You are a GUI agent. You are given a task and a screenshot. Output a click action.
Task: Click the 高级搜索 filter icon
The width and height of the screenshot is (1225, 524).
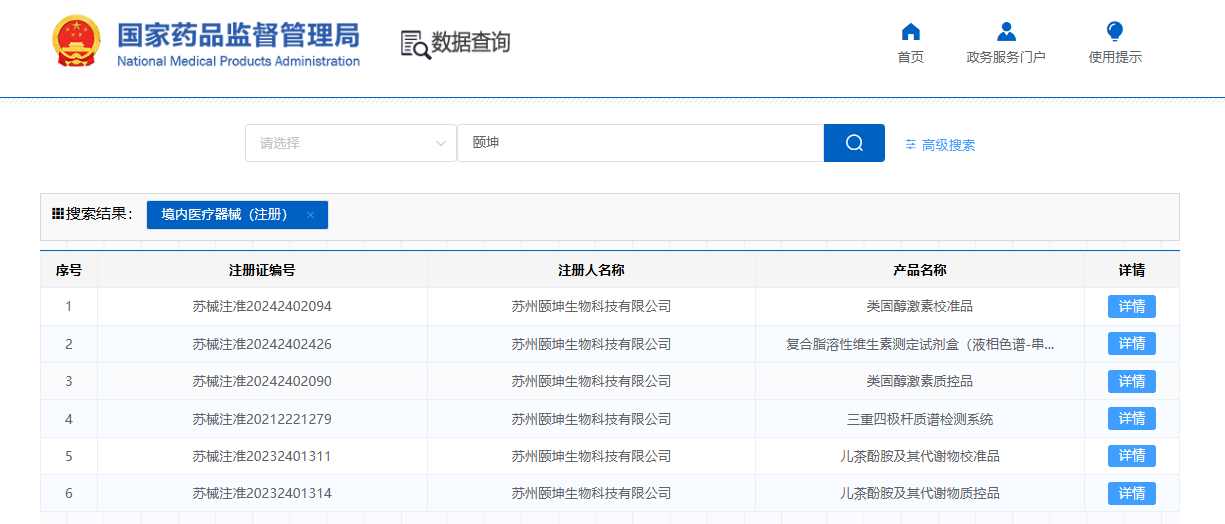point(910,145)
